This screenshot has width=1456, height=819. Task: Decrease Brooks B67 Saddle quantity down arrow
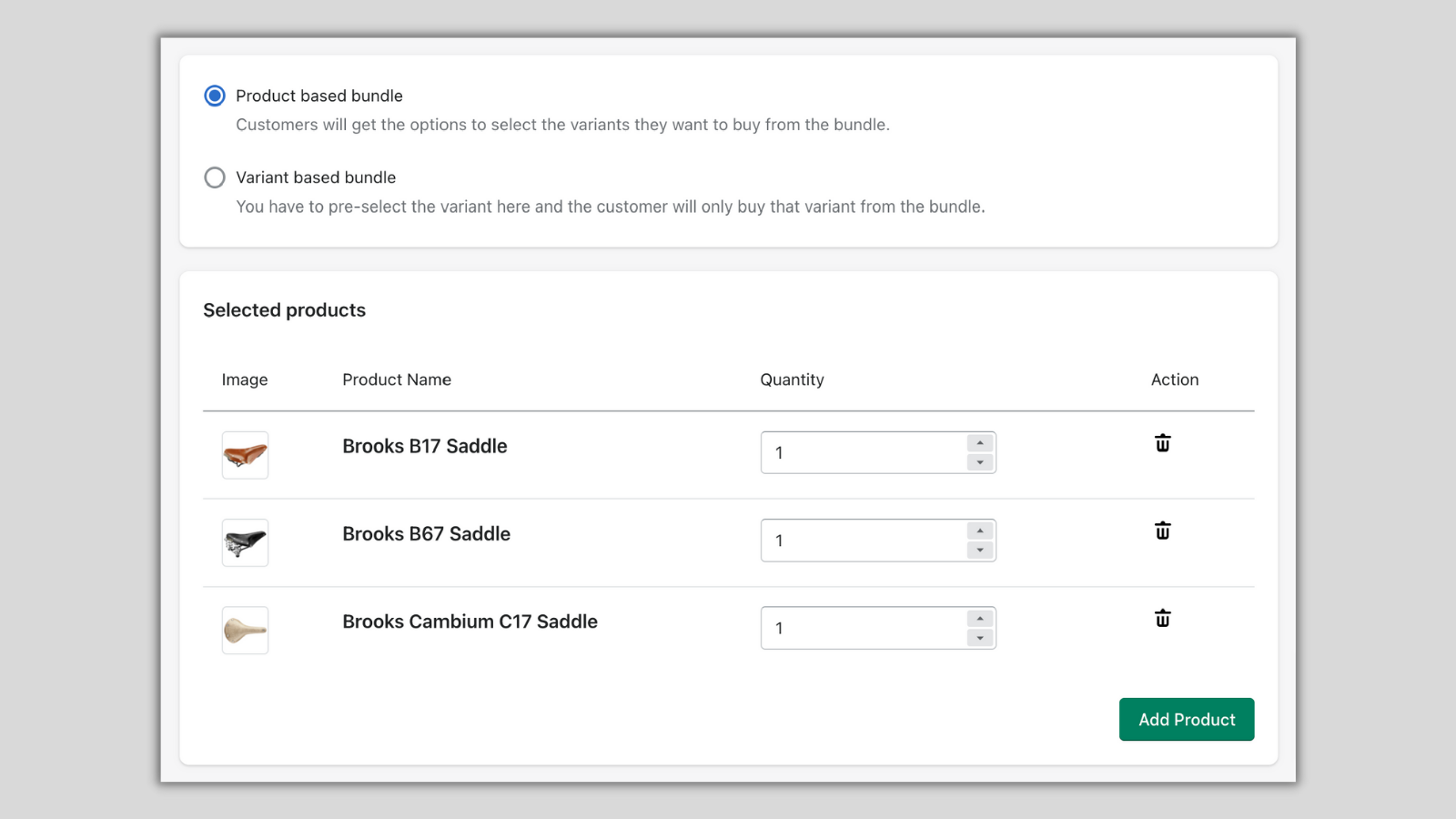click(980, 550)
